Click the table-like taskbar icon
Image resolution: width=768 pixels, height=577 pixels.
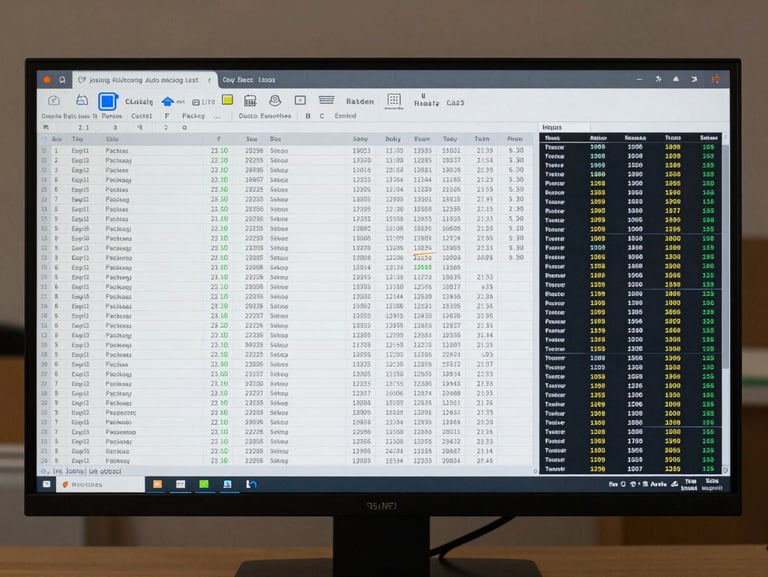click(x=181, y=484)
